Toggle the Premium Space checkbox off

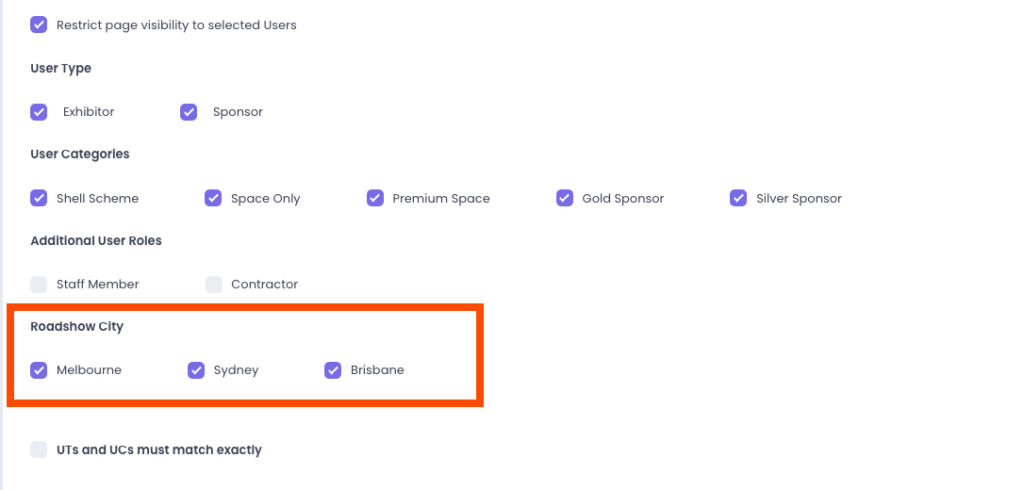[x=375, y=198]
